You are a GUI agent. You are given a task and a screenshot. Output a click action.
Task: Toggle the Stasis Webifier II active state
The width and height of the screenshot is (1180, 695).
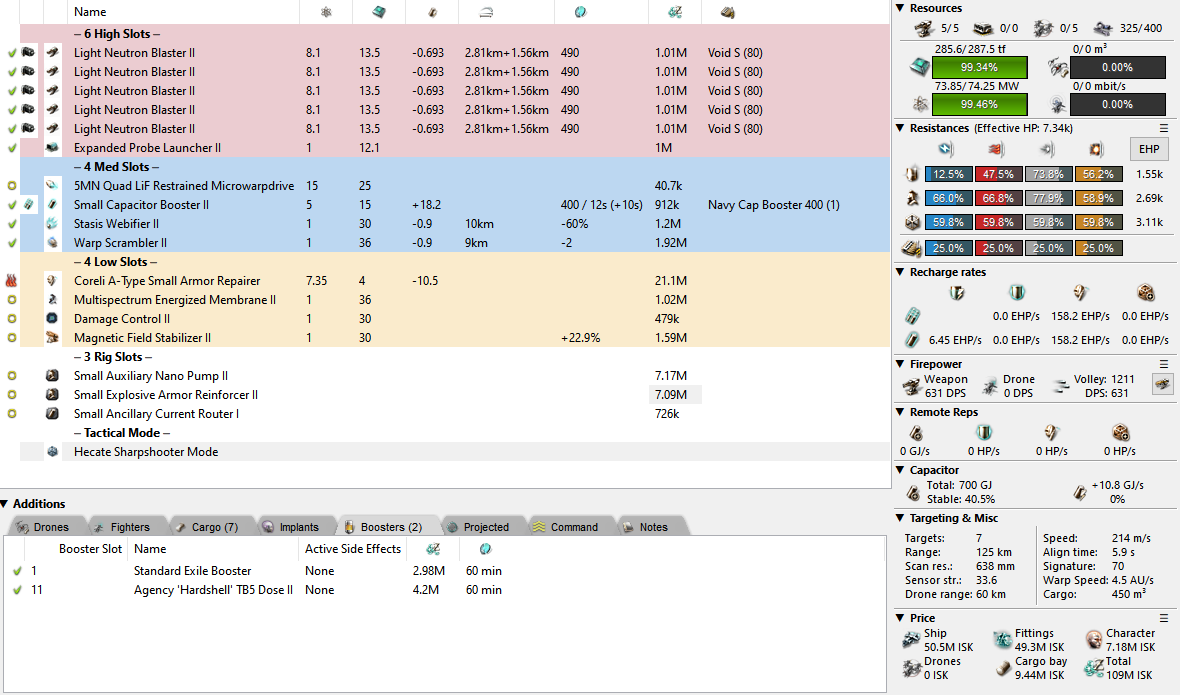click(x=11, y=224)
